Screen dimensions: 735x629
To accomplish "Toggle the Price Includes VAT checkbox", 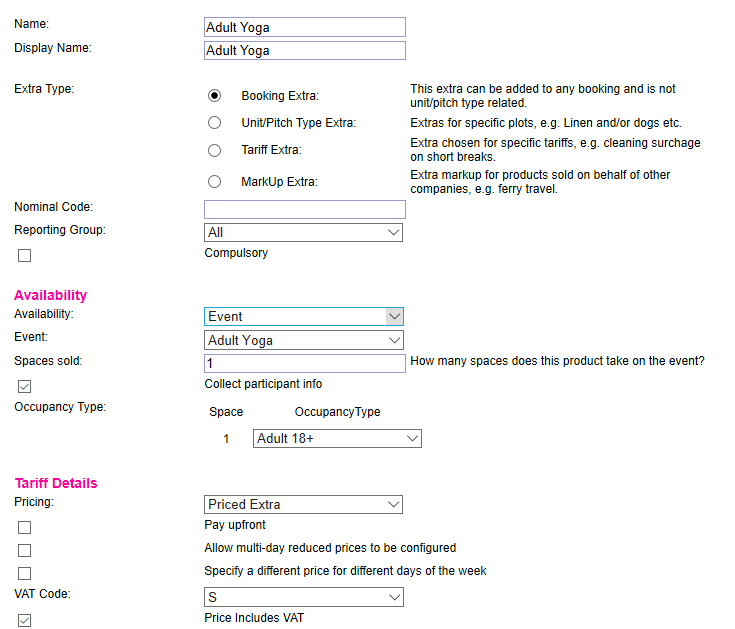I will click(24, 620).
